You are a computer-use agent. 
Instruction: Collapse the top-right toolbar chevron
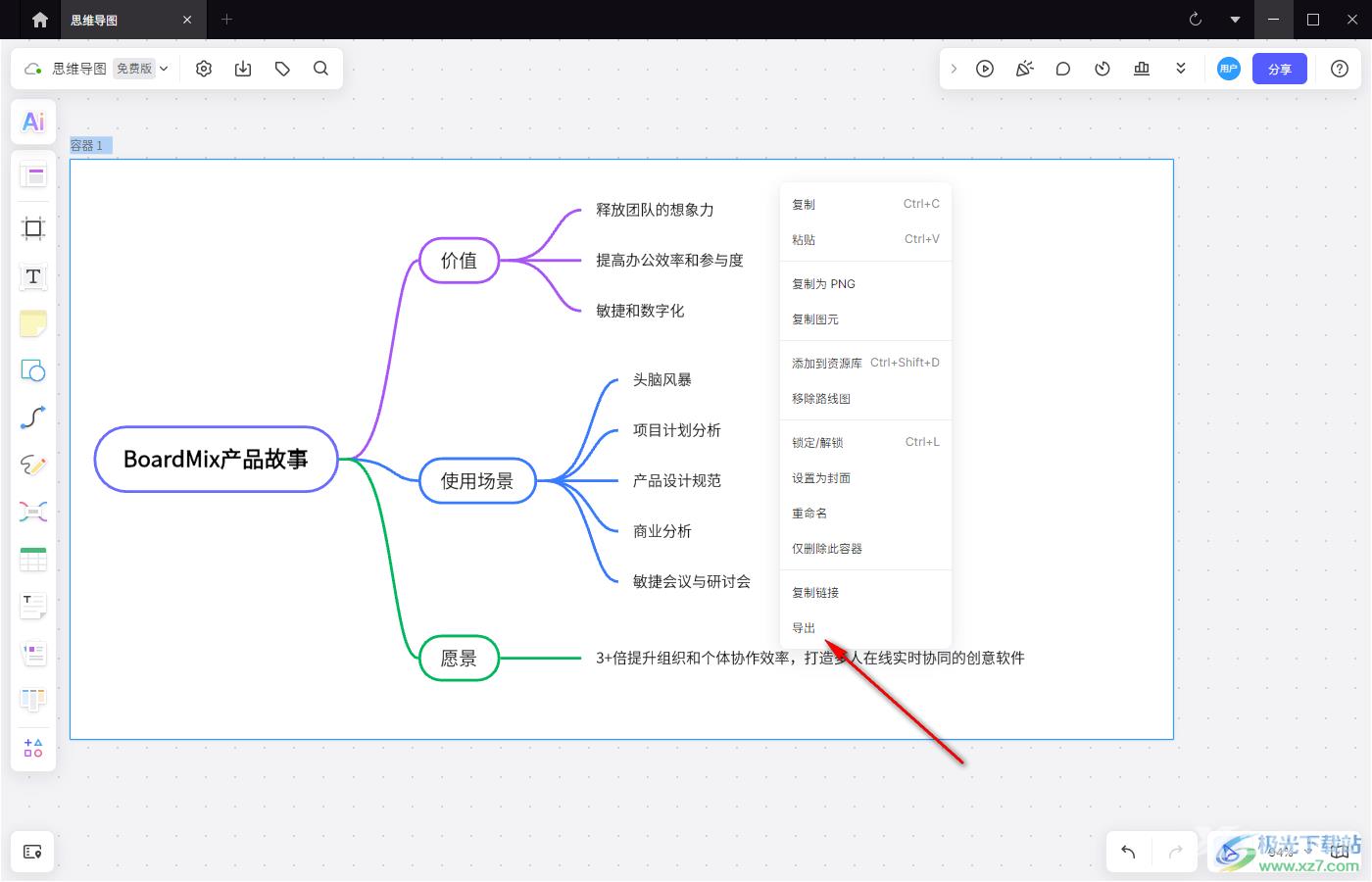point(954,69)
